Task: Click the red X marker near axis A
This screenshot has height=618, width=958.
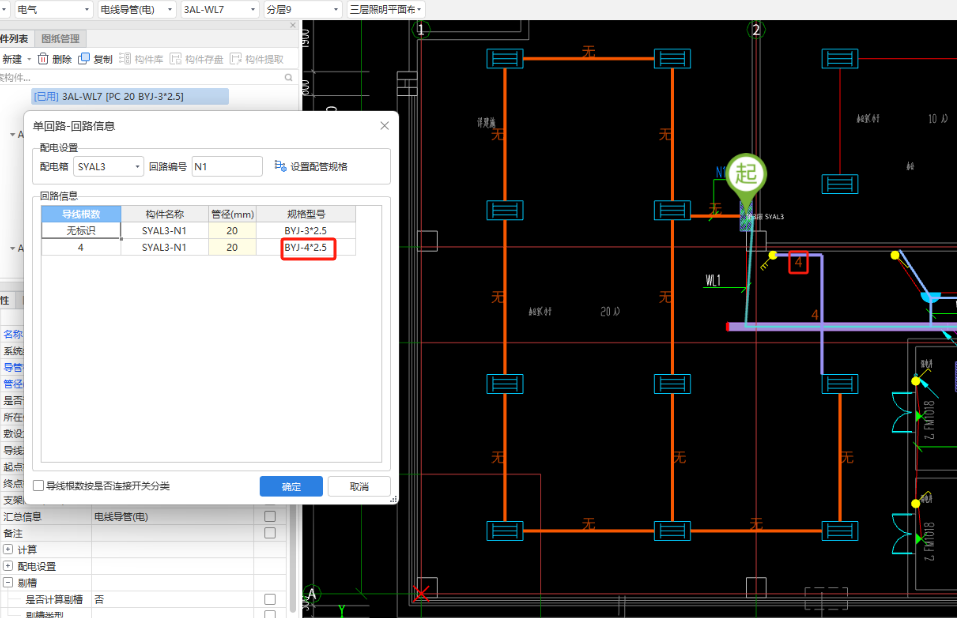Action: (421, 594)
